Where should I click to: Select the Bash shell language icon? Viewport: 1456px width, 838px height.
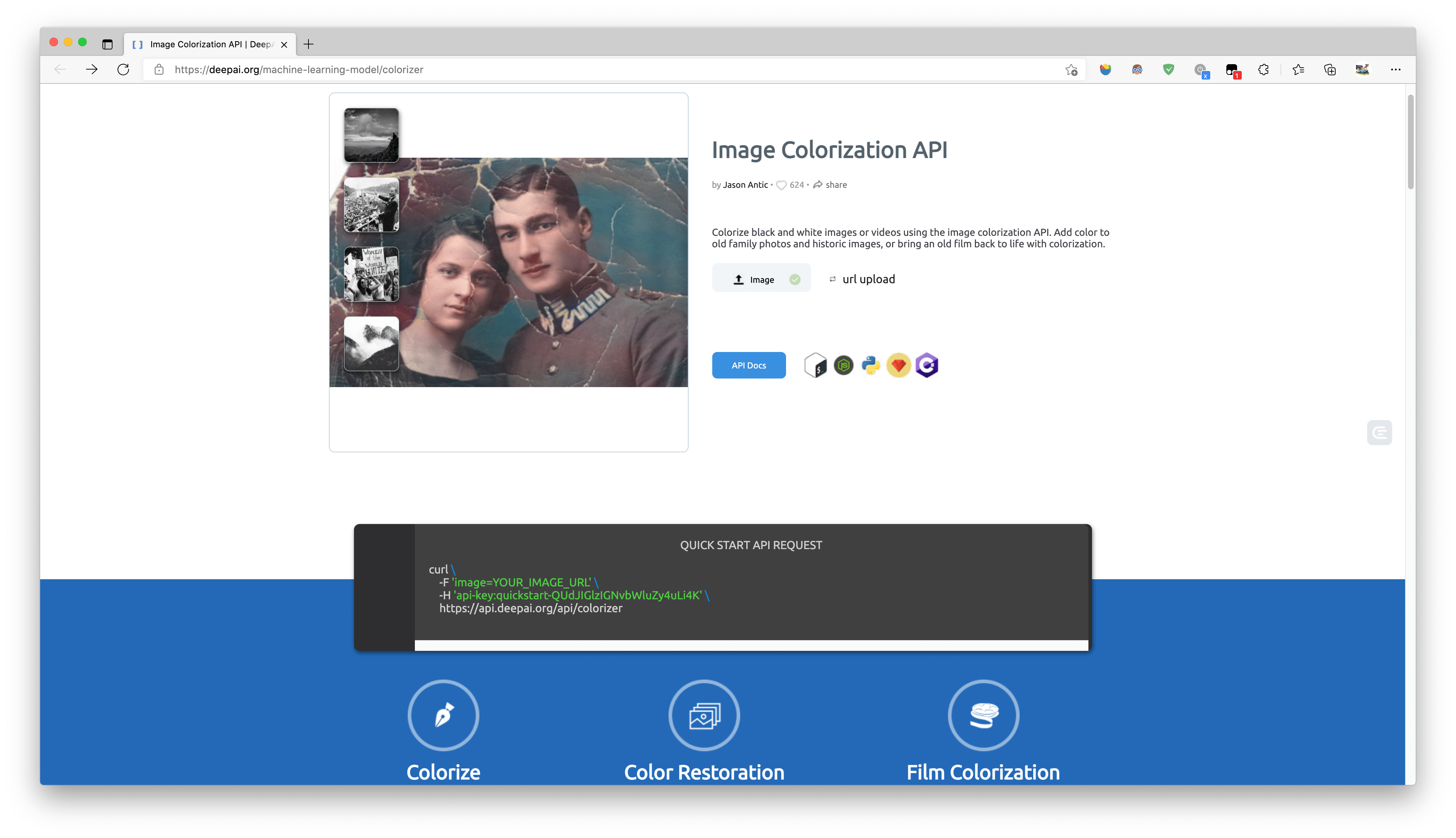click(x=815, y=365)
